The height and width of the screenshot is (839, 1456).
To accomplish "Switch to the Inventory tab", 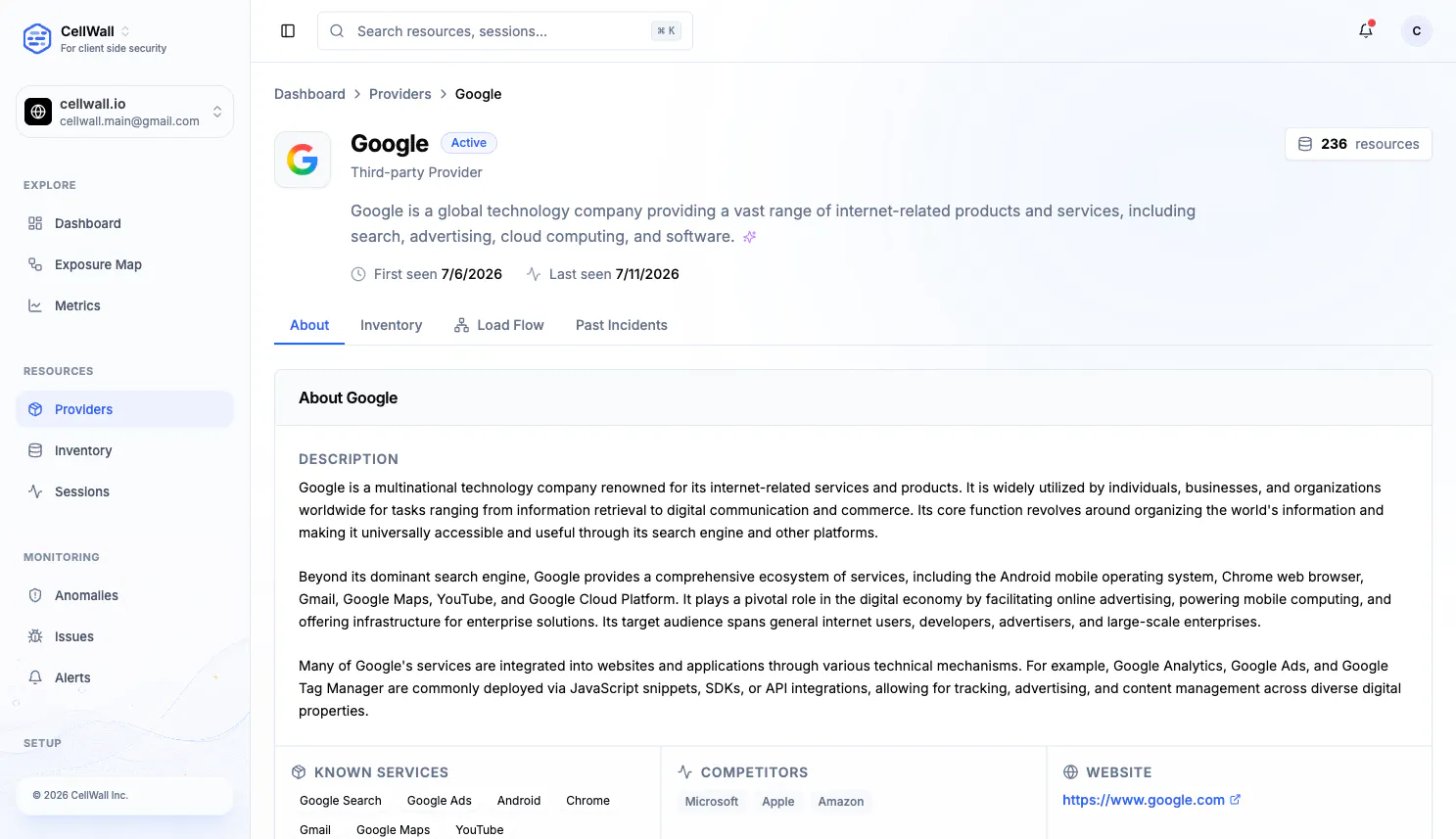I will pyautogui.click(x=391, y=325).
